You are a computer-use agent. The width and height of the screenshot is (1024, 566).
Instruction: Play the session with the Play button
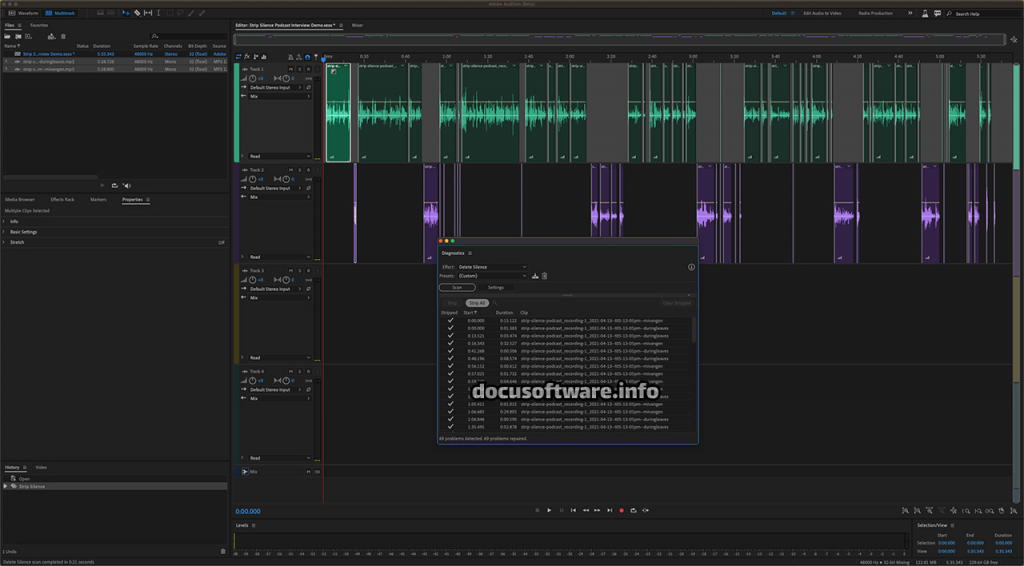point(549,511)
